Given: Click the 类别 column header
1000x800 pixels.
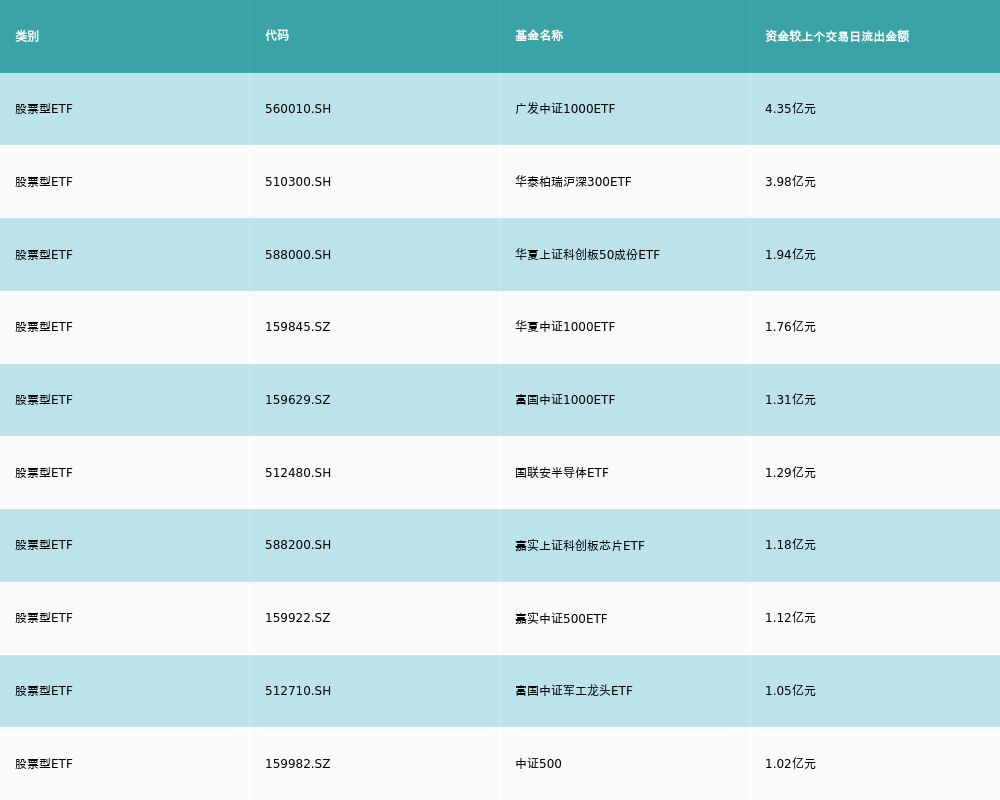Looking at the screenshot, I should tap(27, 36).
